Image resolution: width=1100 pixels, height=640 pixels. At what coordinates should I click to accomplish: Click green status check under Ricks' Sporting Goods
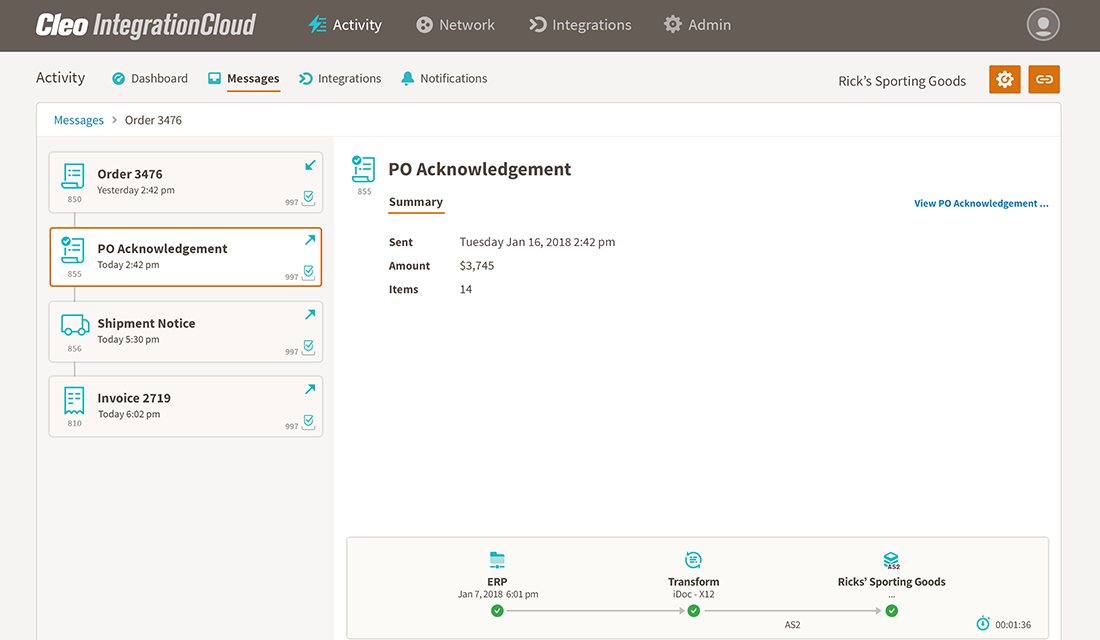point(892,611)
